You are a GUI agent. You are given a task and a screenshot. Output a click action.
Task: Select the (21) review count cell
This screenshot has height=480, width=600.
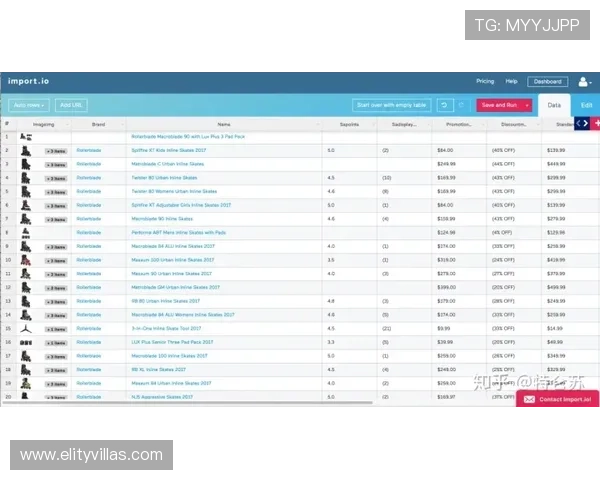tap(386, 328)
